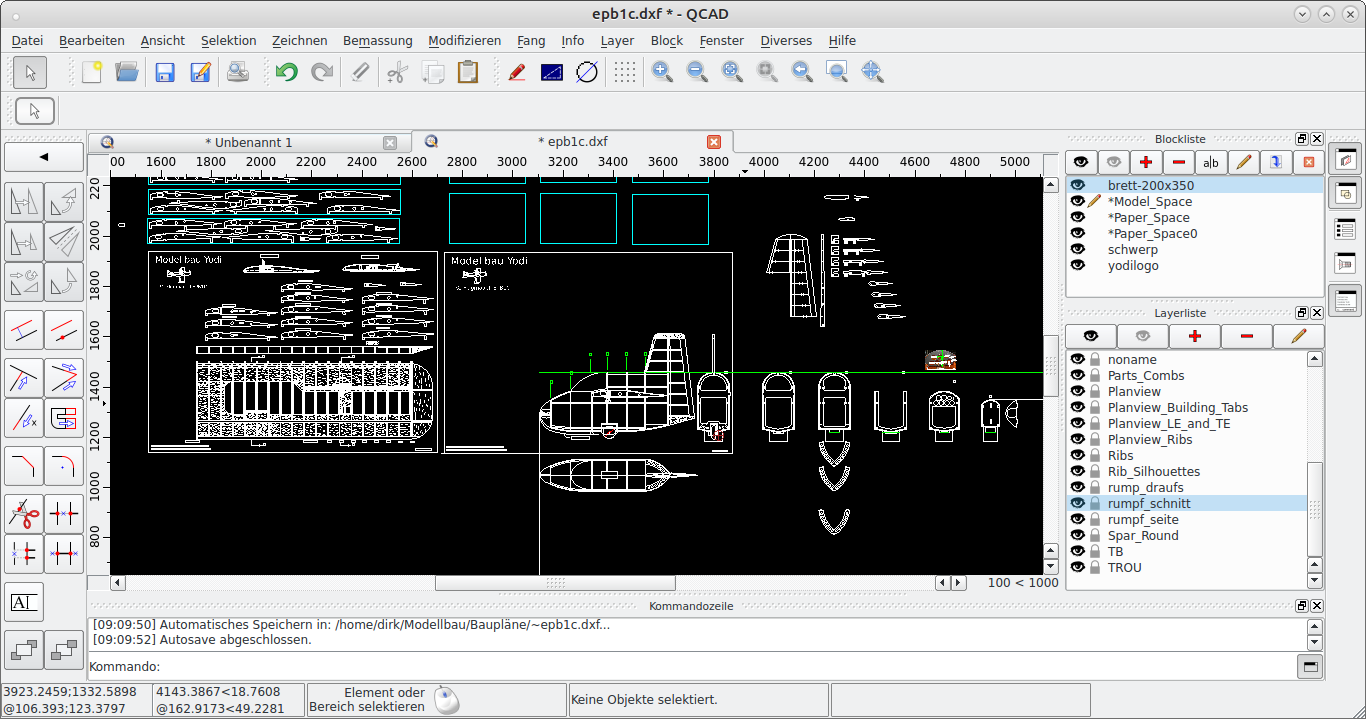Hide the Parts_Combs layer
This screenshot has height=719, width=1366.
pos(1078,375)
